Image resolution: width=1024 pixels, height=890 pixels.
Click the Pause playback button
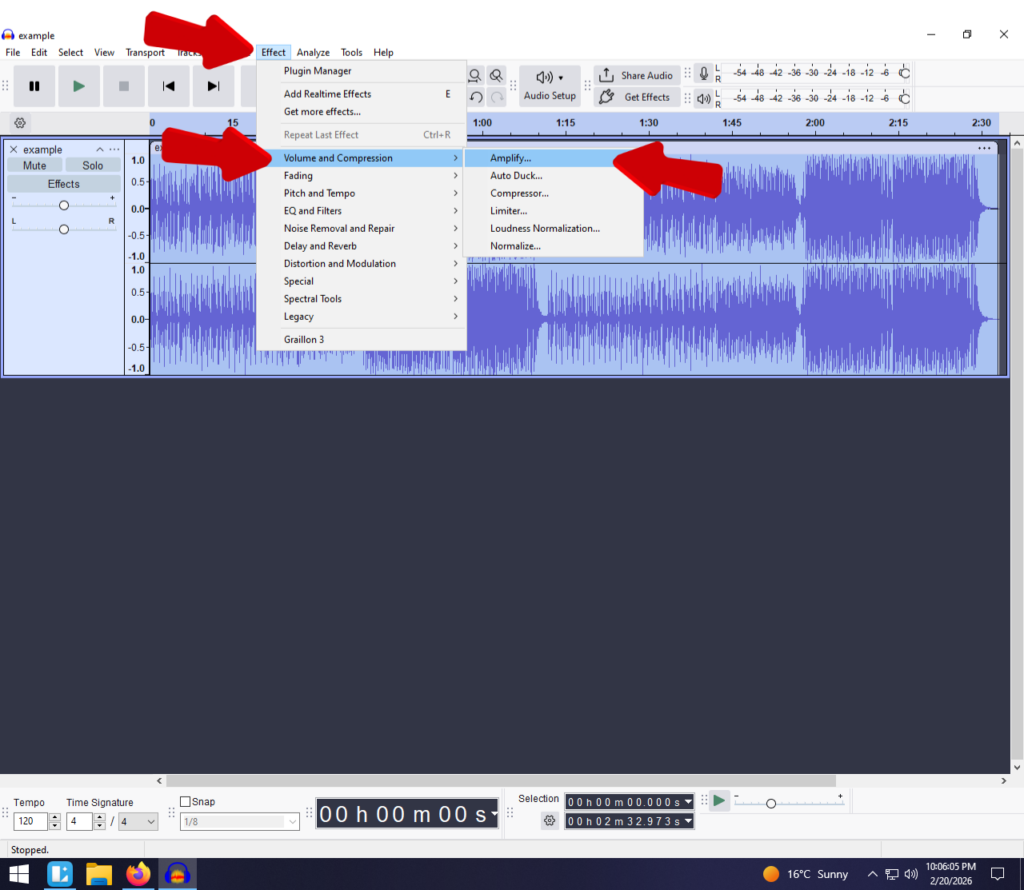pyautogui.click(x=34, y=86)
